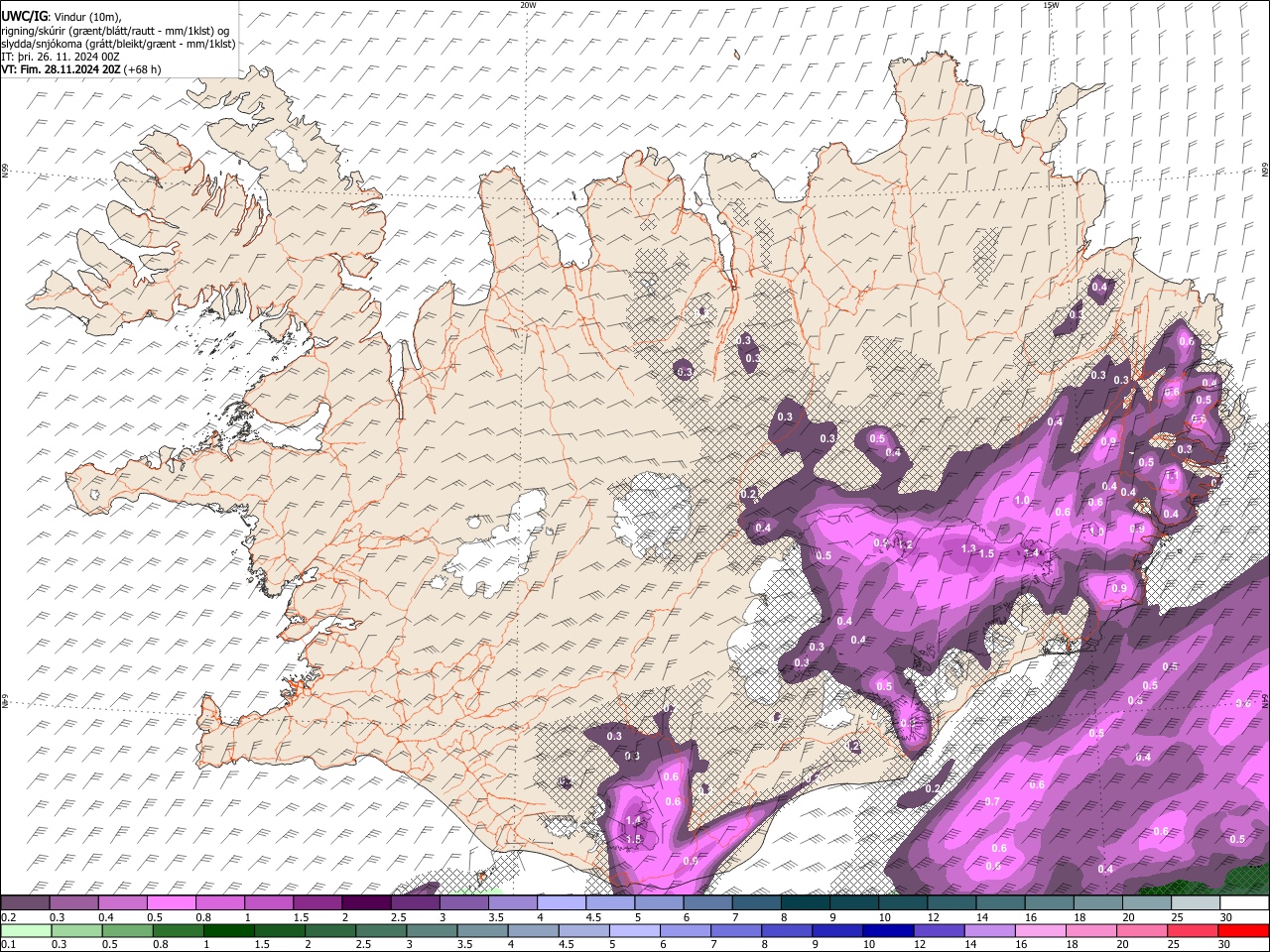The image size is (1270, 952).
Task: Click the '20W' longitude label at top
Action: 528,5
